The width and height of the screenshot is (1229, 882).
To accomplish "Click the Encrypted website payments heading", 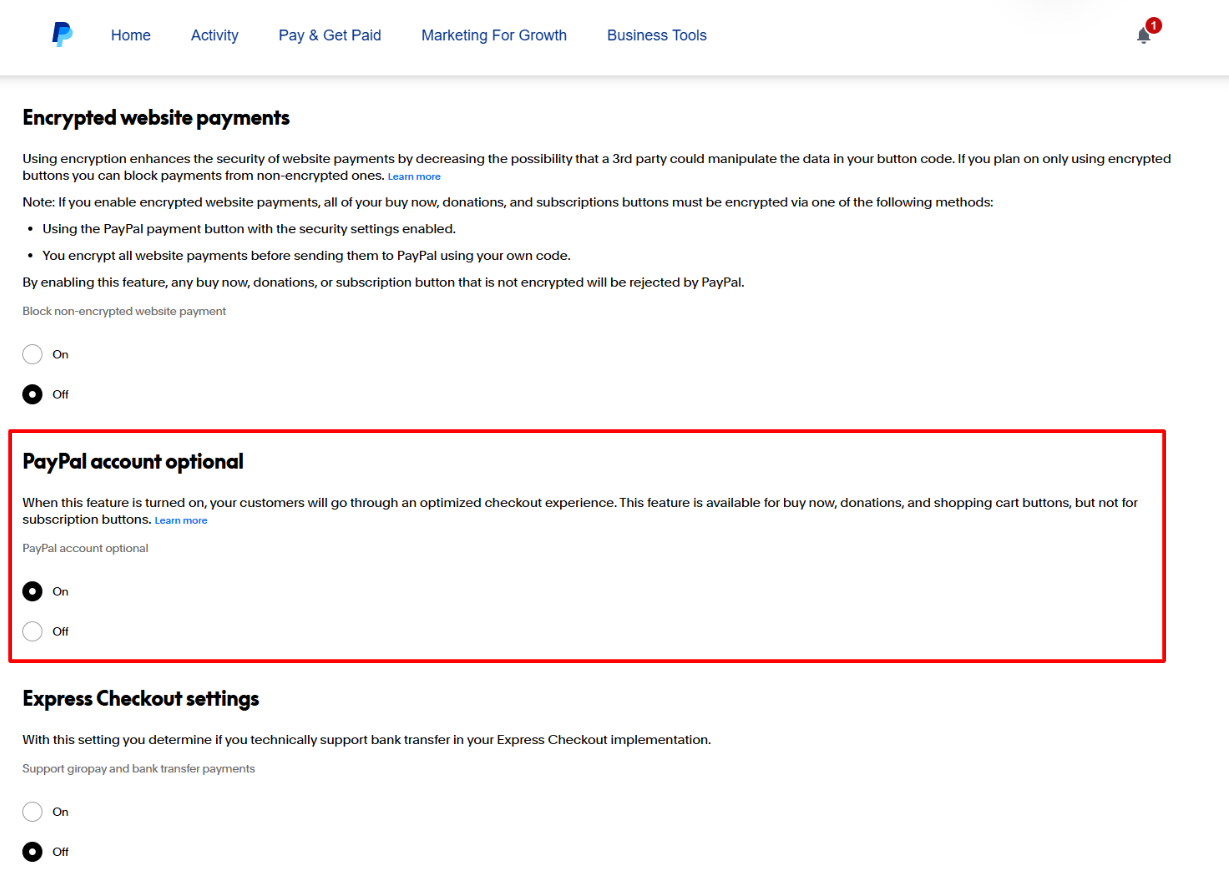I will pos(156,118).
